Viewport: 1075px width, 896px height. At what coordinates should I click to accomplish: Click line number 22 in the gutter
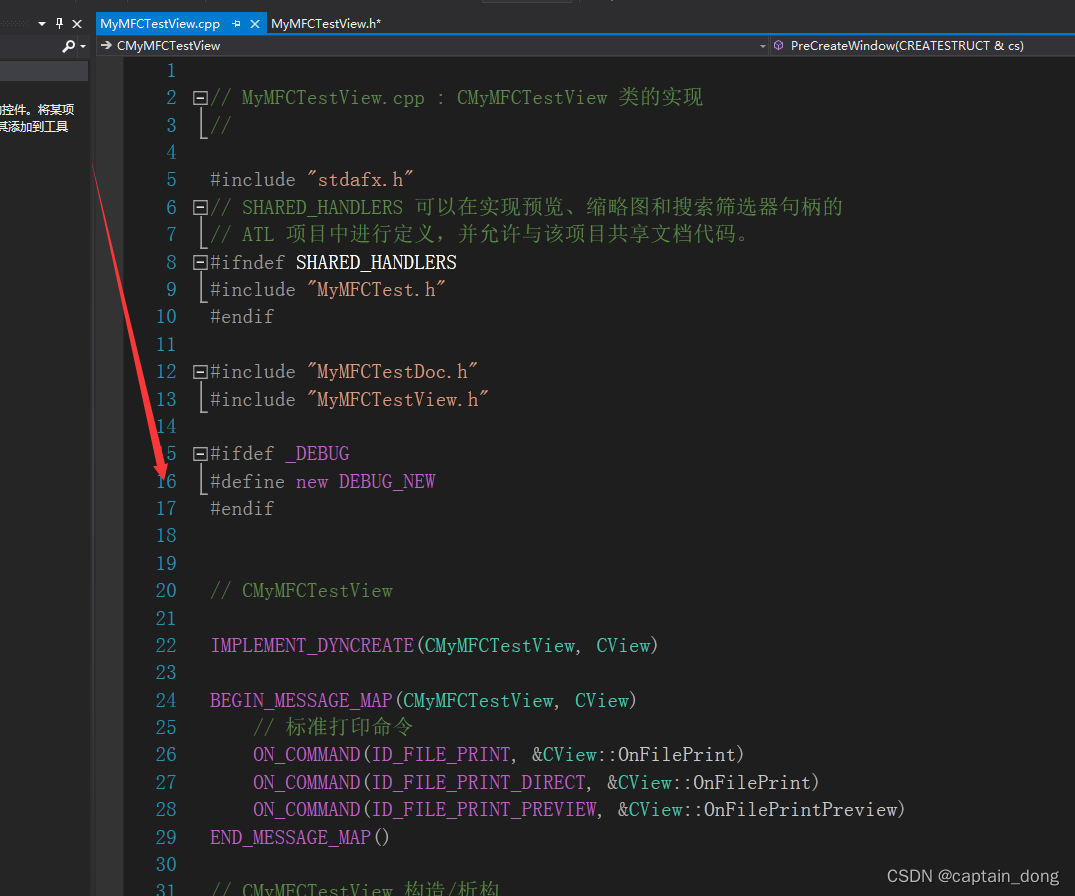point(166,646)
